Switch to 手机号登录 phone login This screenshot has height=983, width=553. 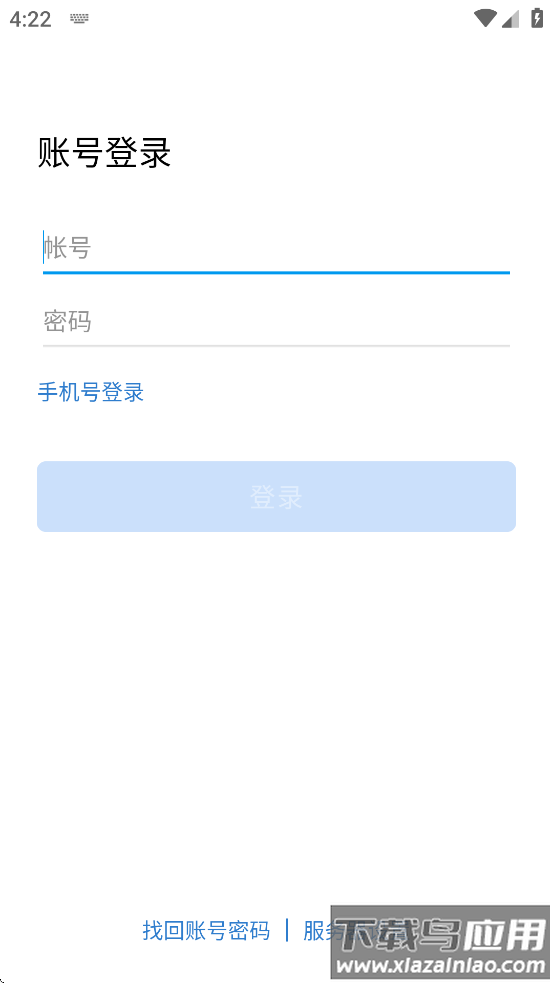[91, 392]
